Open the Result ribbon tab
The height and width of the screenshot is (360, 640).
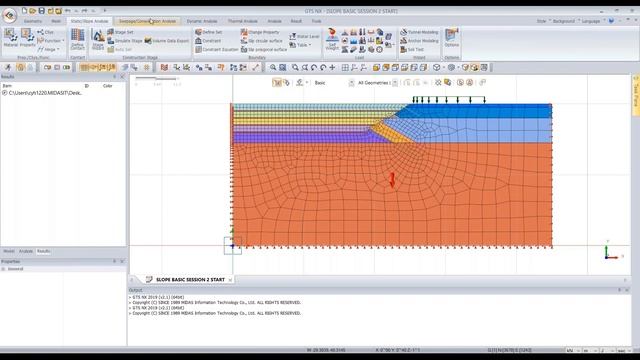(296, 21)
